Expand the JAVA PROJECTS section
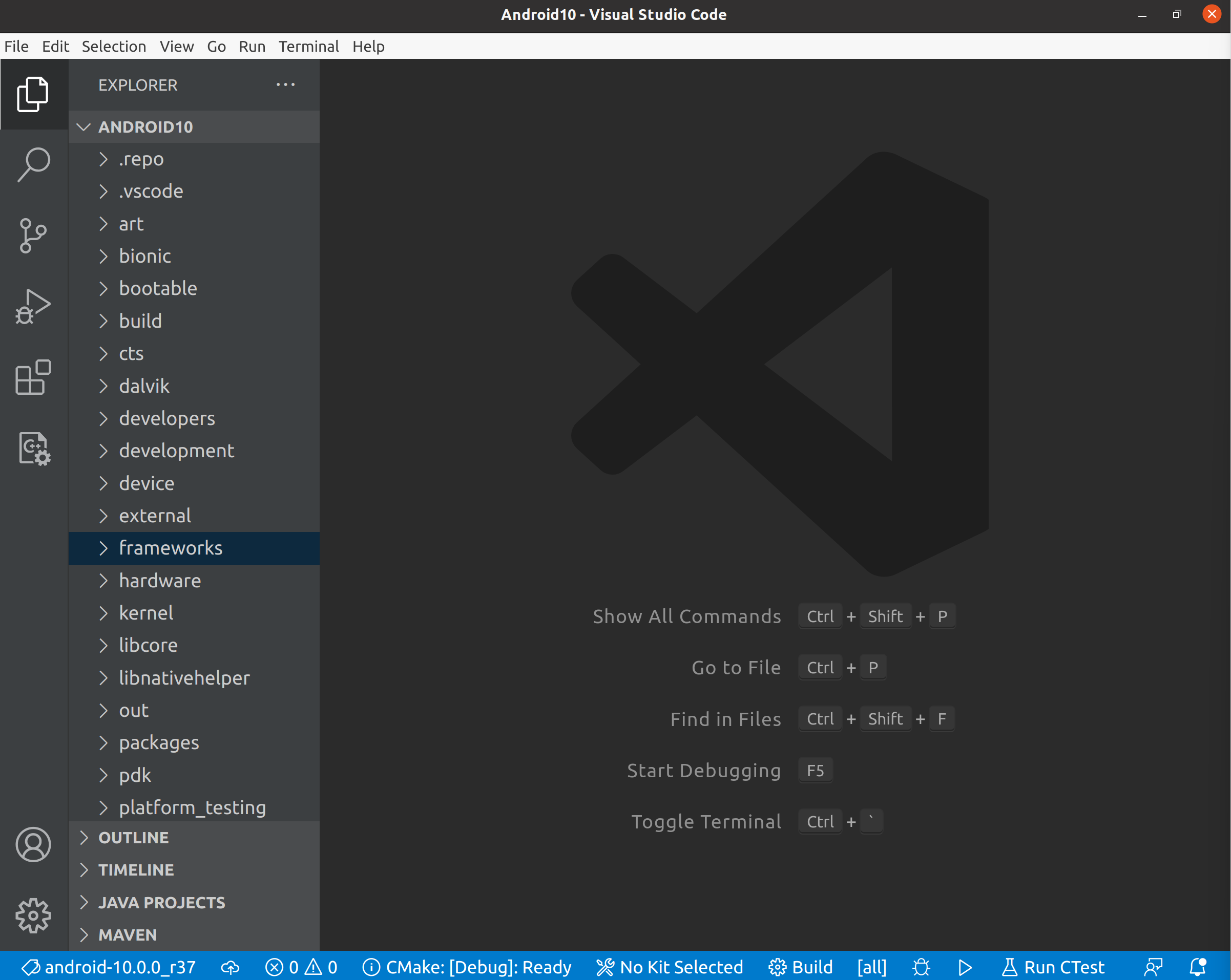Screen dimensions: 1231x980 click(161, 902)
